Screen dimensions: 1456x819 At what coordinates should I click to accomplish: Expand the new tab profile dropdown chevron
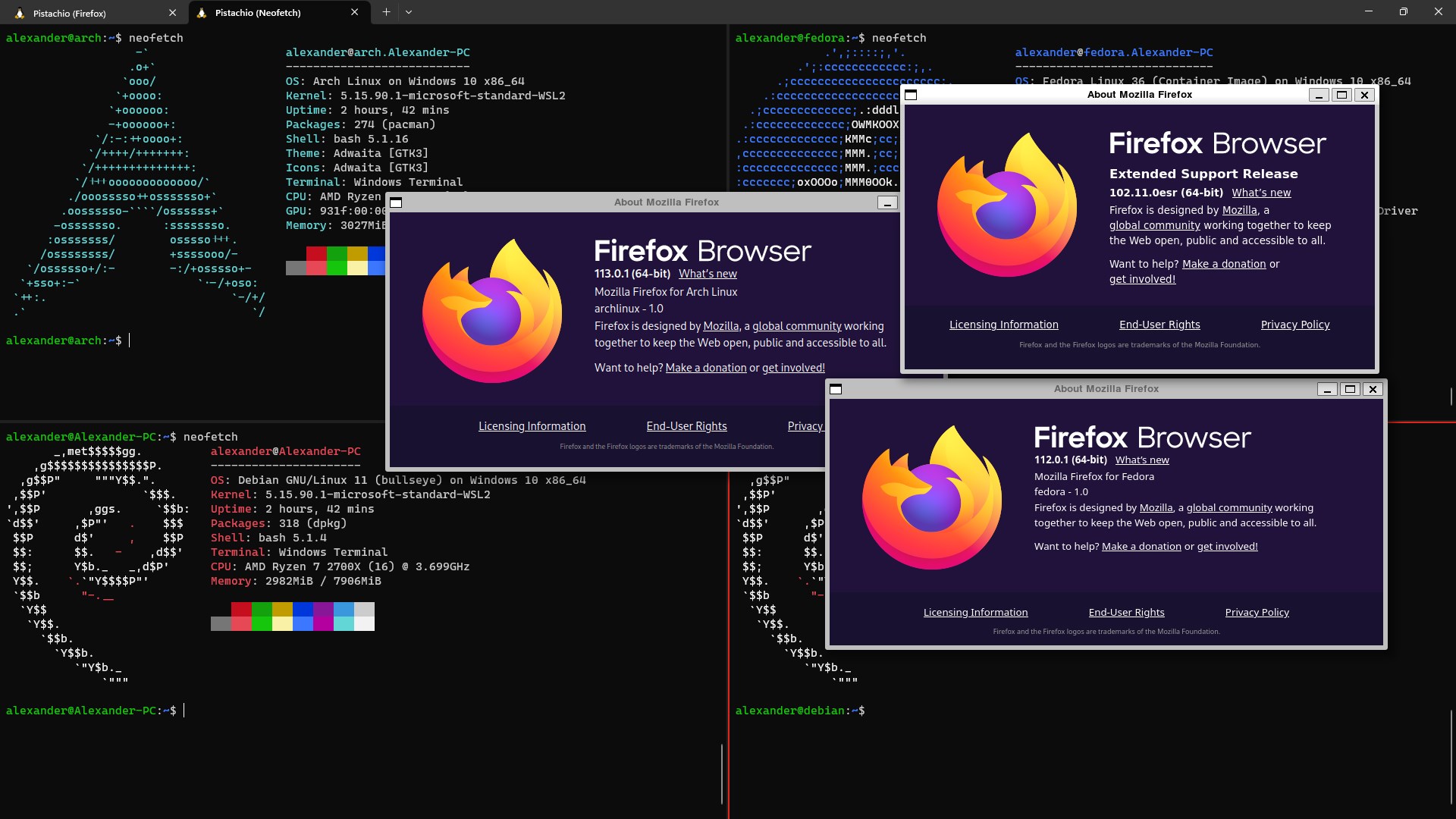pyautogui.click(x=409, y=12)
